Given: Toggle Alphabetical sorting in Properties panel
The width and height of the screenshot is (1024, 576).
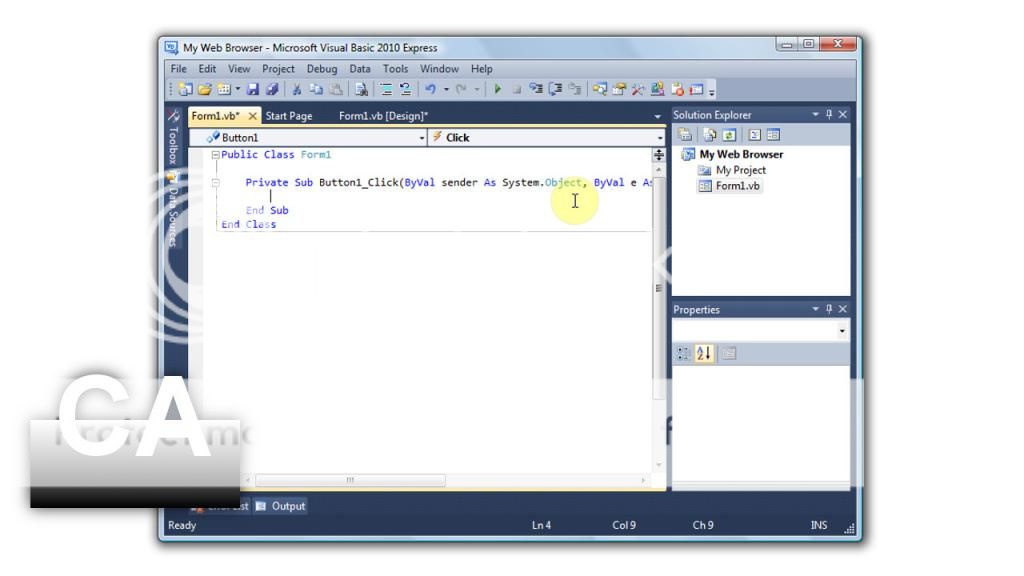Looking at the screenshot, I should 703,353.
